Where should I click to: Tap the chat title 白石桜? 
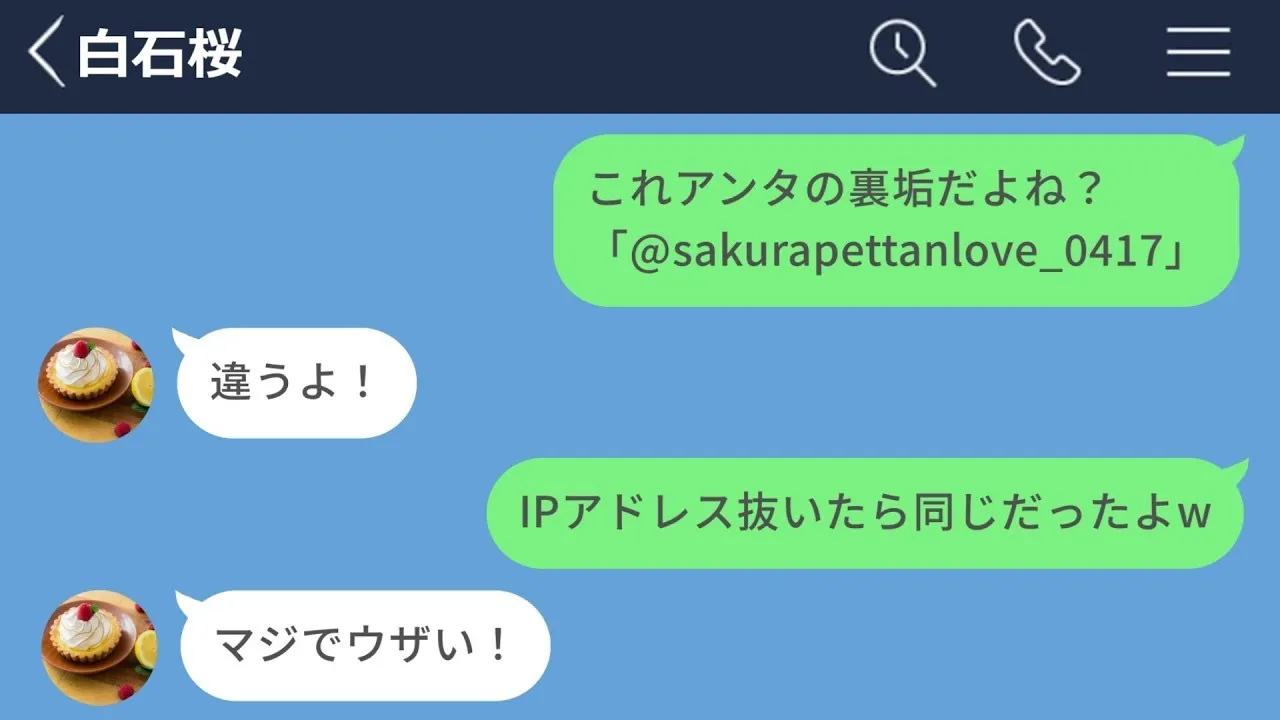(160, 55)
